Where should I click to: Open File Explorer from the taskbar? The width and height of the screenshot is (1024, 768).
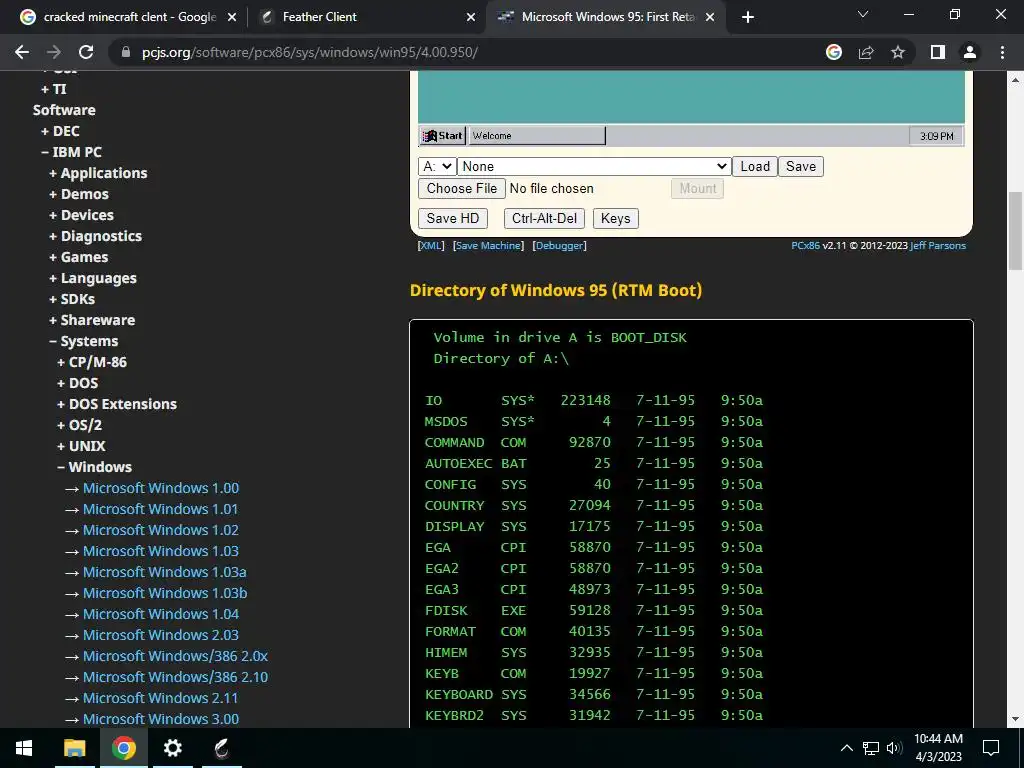click(74, 748)
